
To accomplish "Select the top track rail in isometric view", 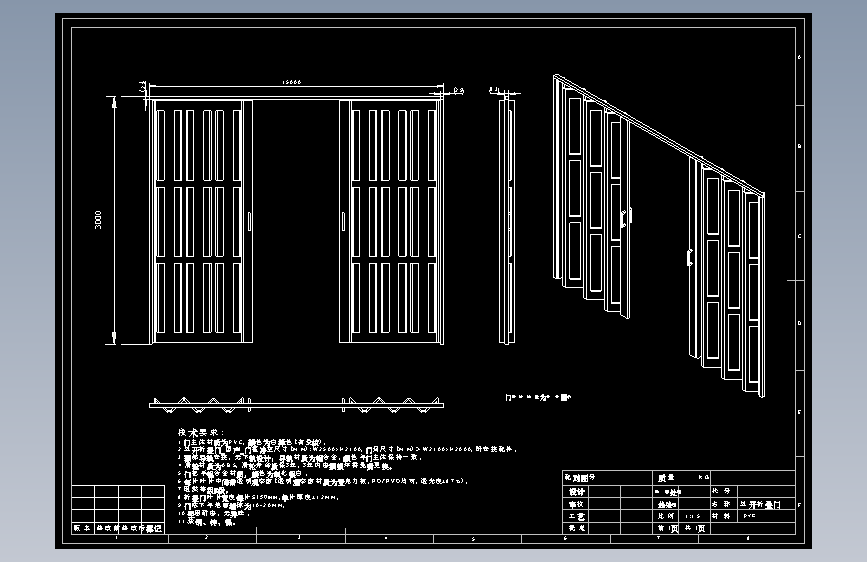I will [659, 134].
